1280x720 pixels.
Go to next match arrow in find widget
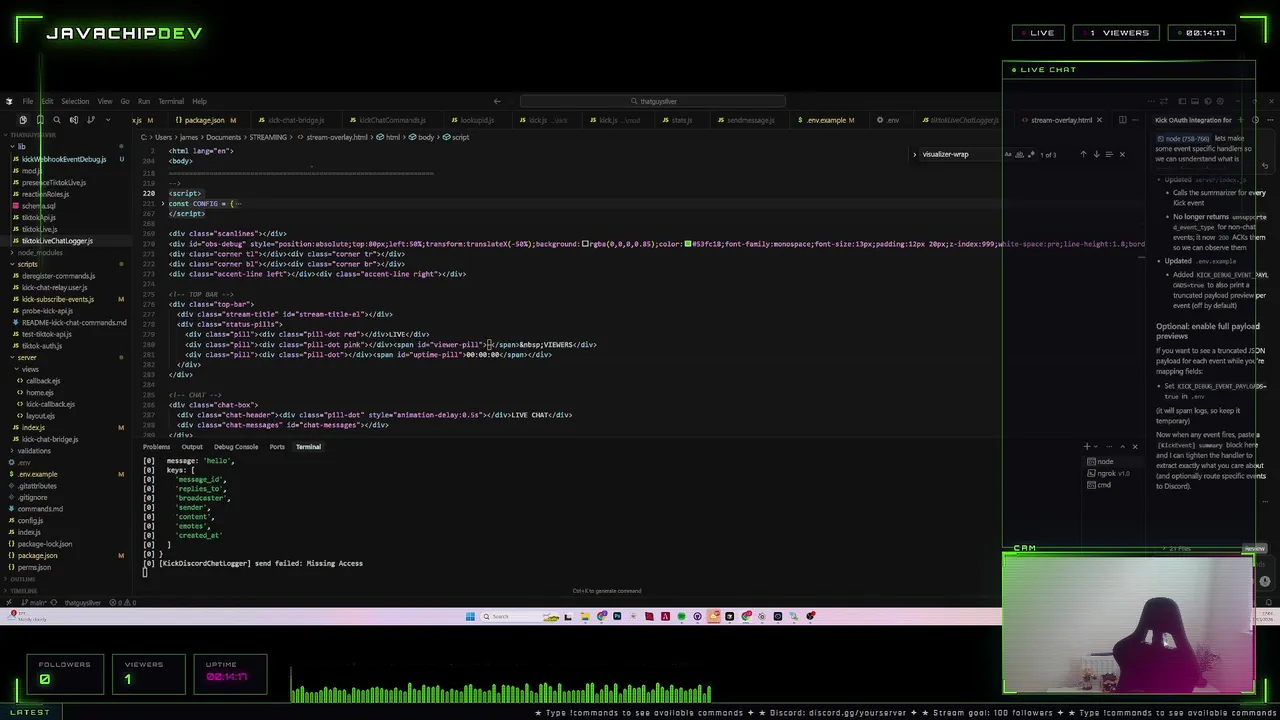point(1096,154)
